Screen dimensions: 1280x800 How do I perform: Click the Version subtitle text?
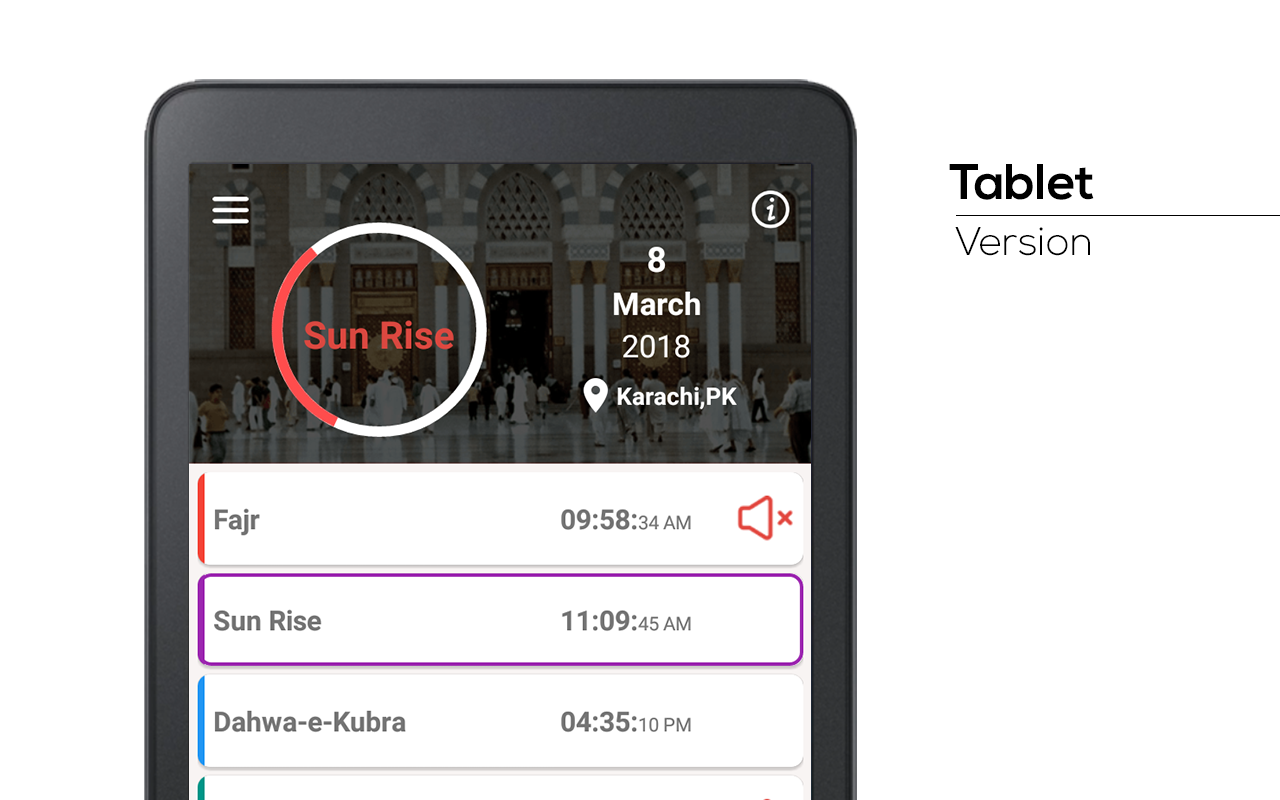pos(1023,242)
